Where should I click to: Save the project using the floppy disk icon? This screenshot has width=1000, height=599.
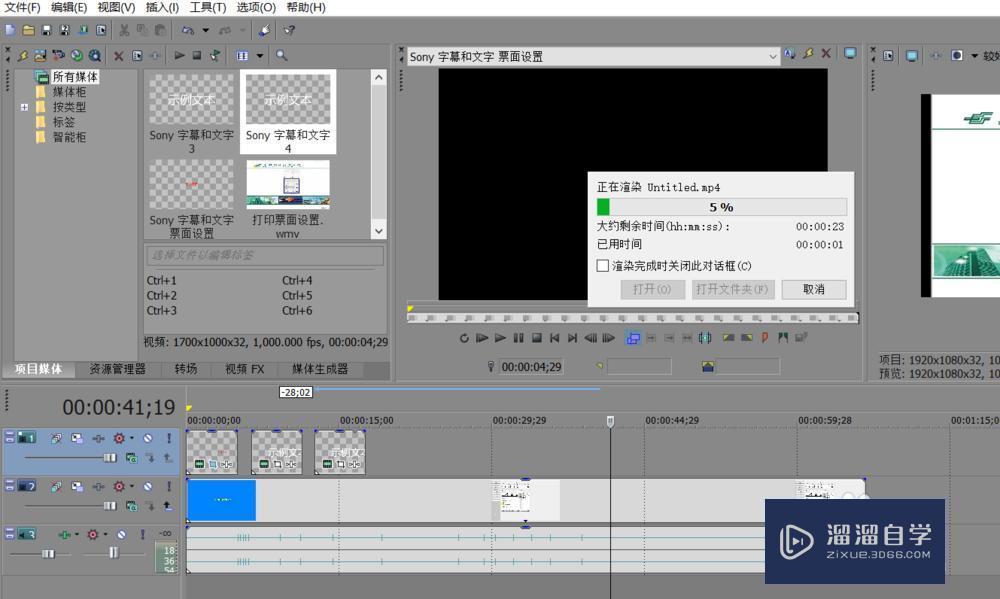[46, 30]
